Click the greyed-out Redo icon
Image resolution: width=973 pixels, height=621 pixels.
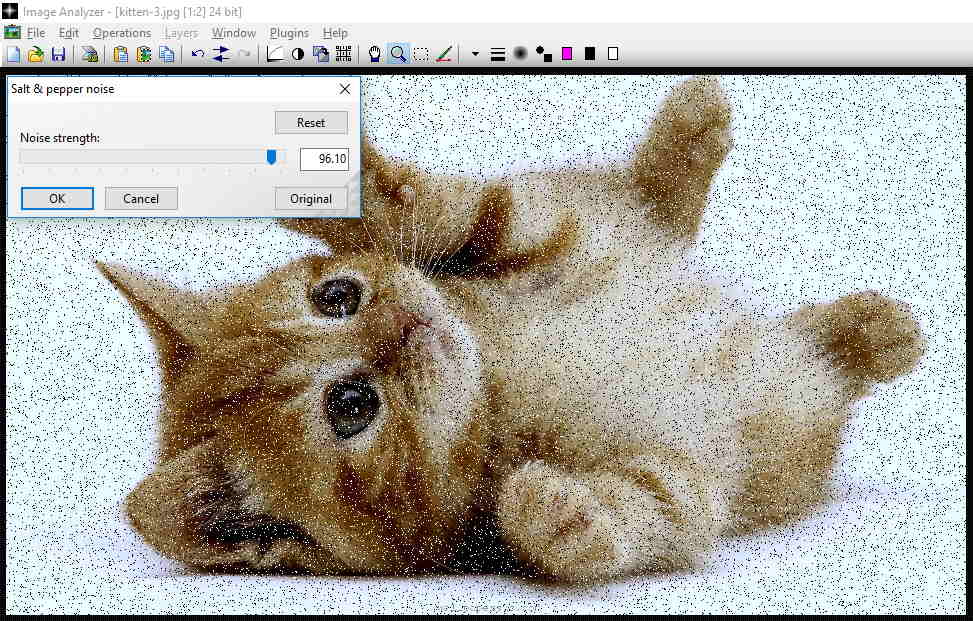[244, 55]
